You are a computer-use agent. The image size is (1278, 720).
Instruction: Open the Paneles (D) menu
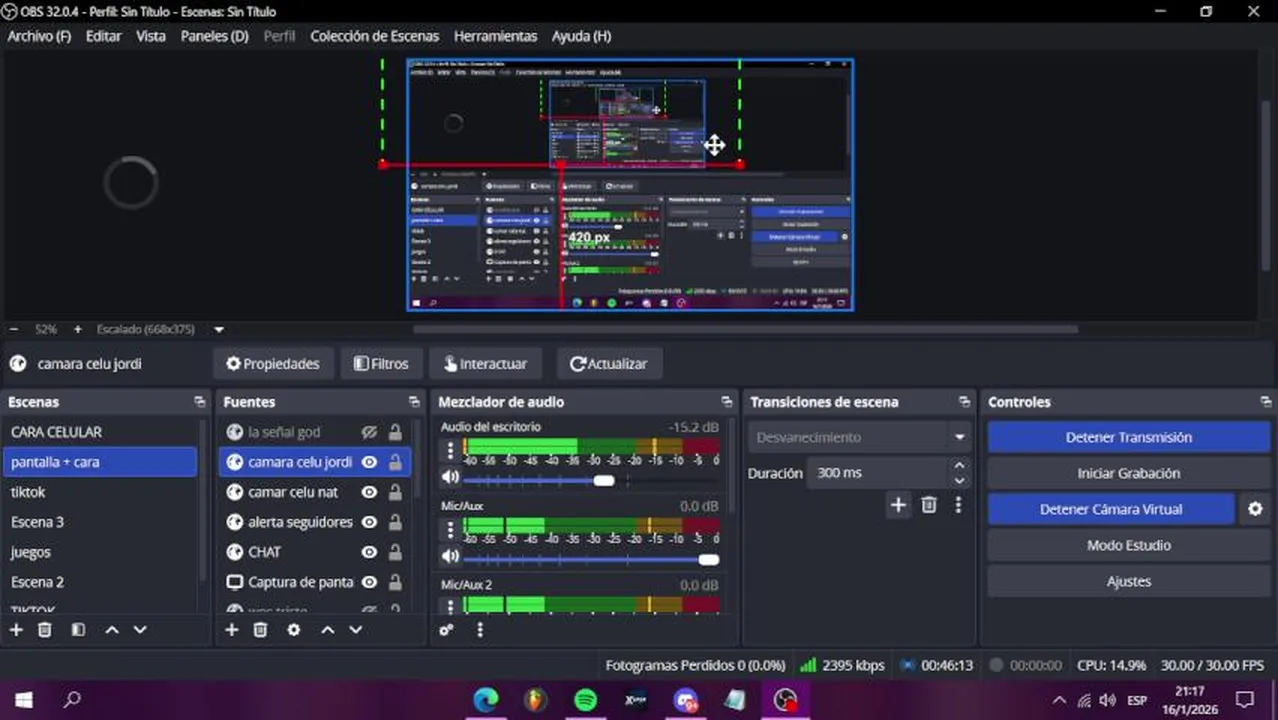click(x=214, y=36)
